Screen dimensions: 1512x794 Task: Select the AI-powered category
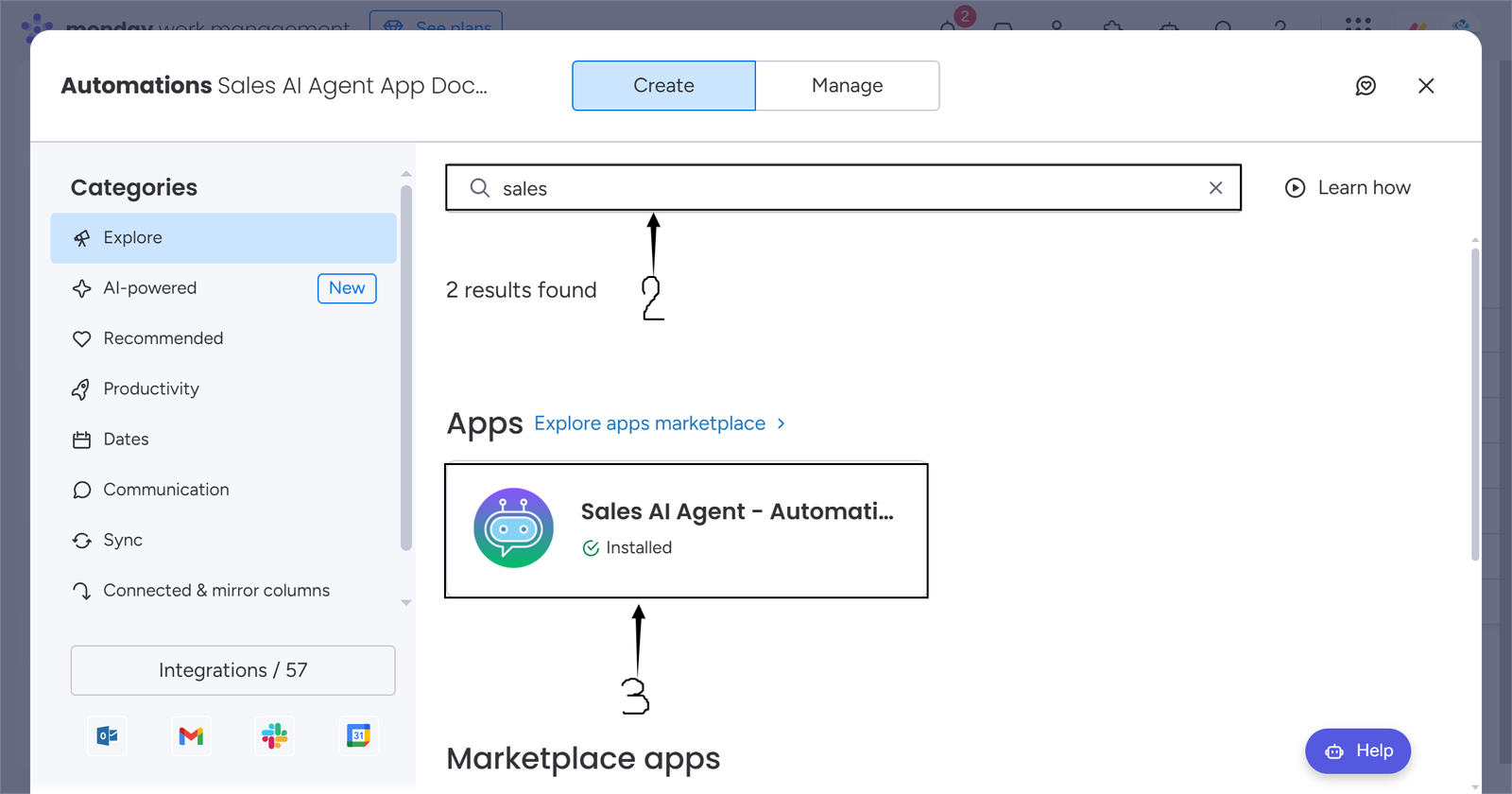pyautogui.click(x=223, y=288)
